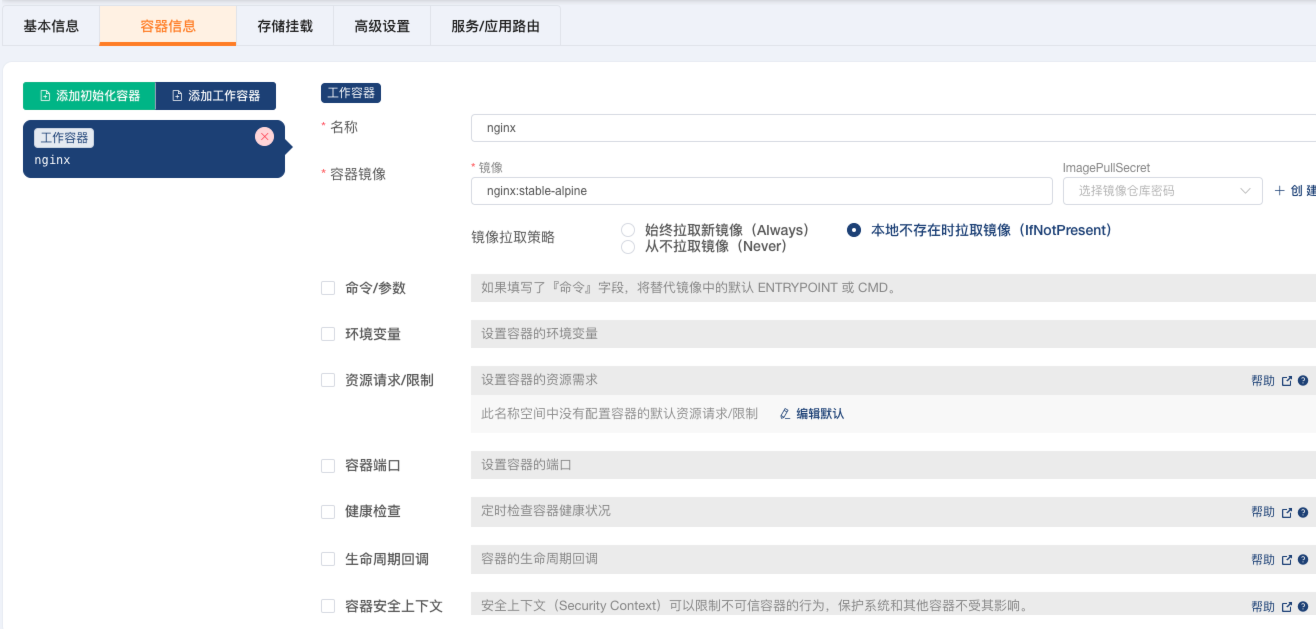Click the 名称 input field
This screenshot has height=629, width=1316.
click(893, 128)
